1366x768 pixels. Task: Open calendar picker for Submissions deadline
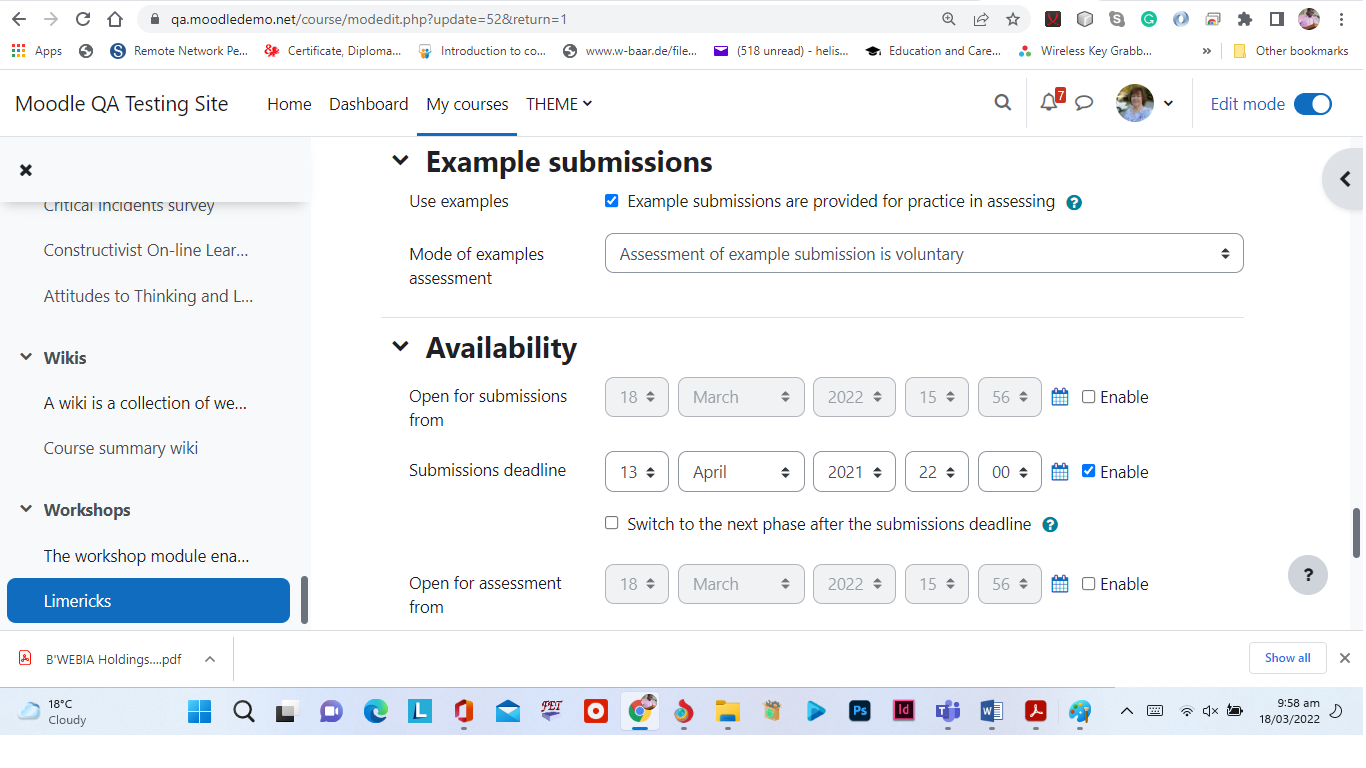pyautogui.click(x=1060, y=472)
